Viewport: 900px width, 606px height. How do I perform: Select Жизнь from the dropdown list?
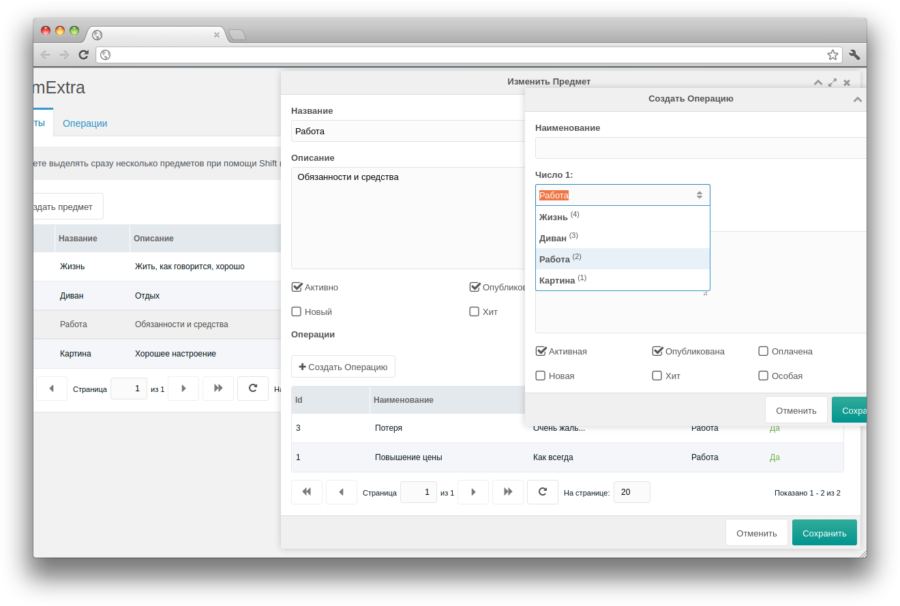pyautogui.click(x=554, y=217)
